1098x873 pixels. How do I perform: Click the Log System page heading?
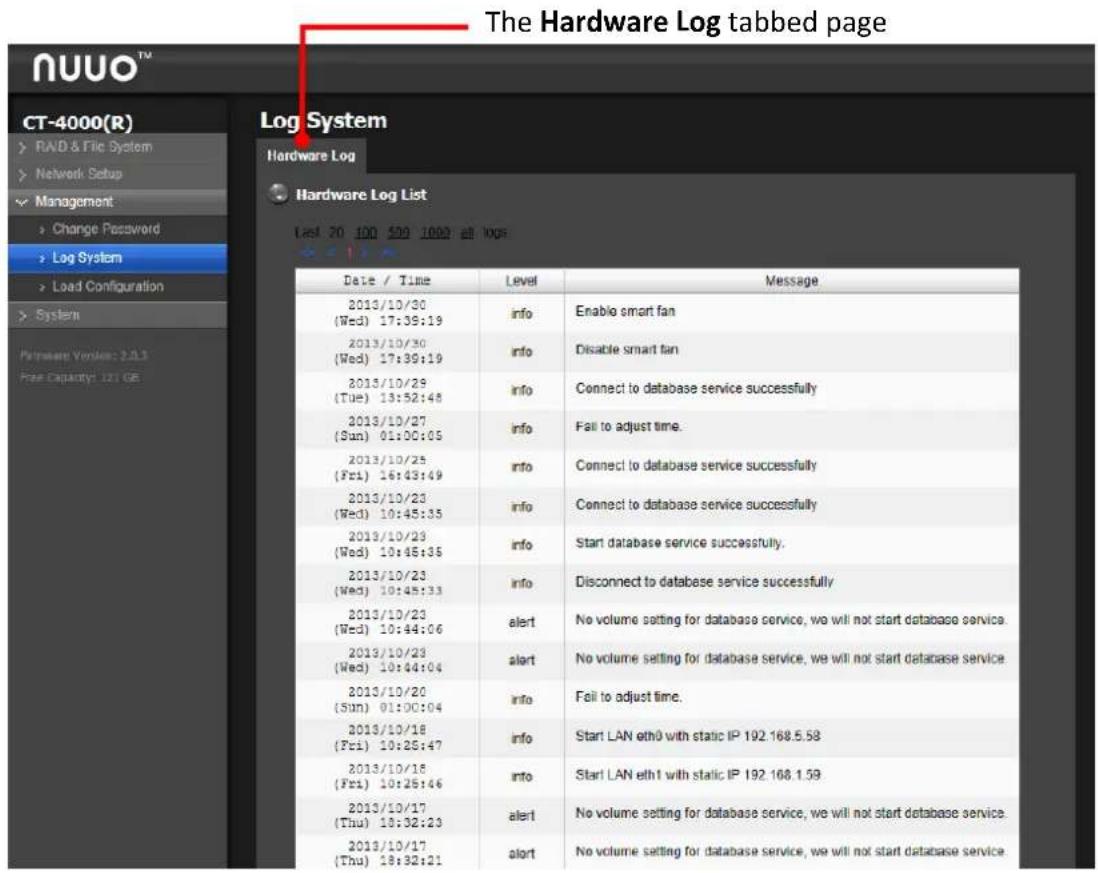323,120
